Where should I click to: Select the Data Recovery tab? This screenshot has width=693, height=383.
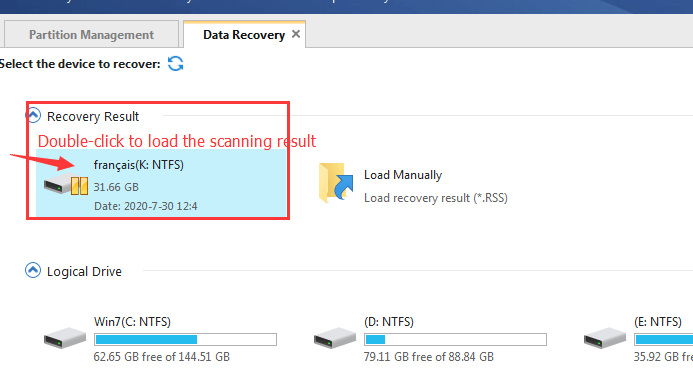click(x=244, y=34)
